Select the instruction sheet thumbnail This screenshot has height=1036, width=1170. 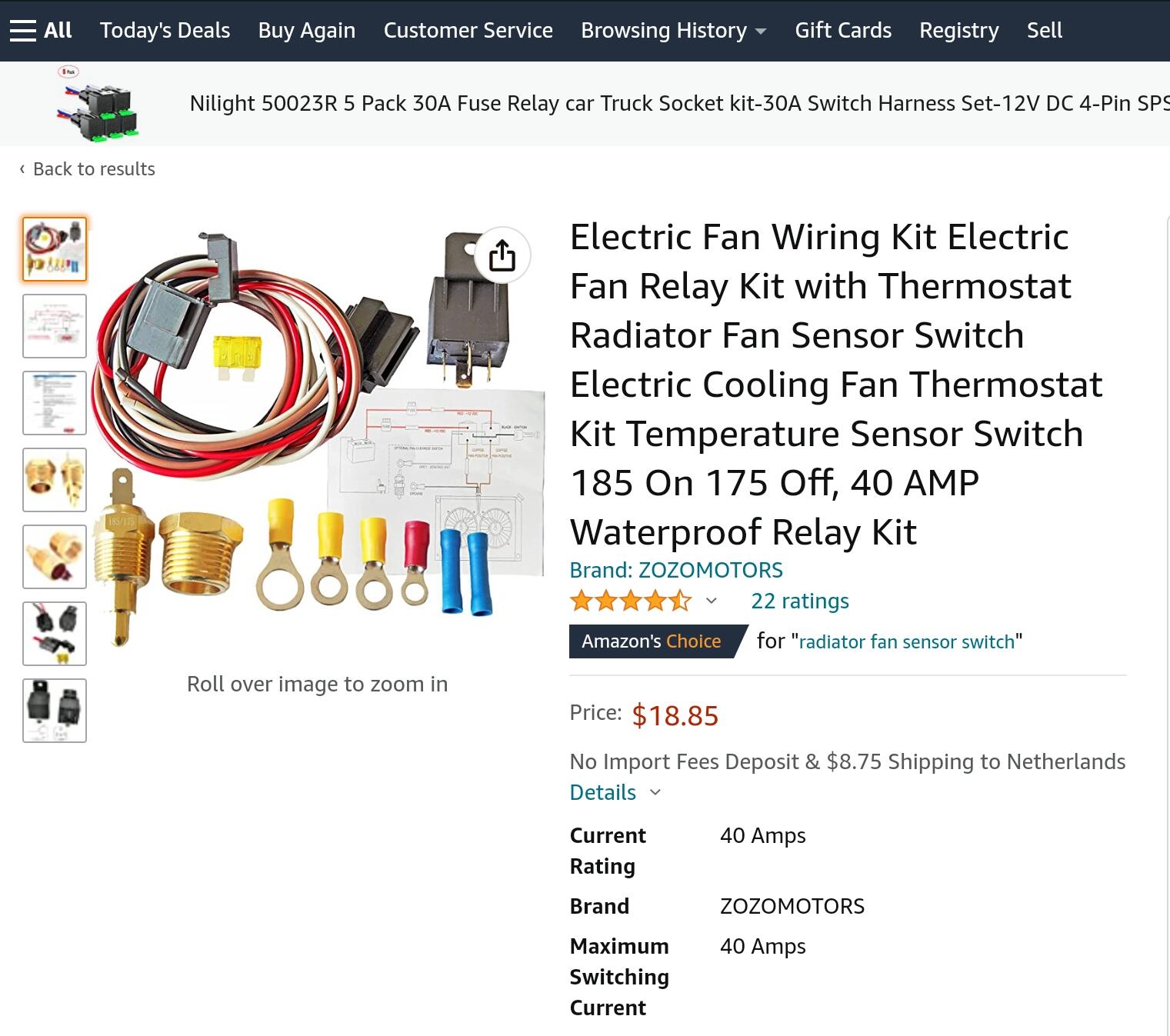point(55,403)
